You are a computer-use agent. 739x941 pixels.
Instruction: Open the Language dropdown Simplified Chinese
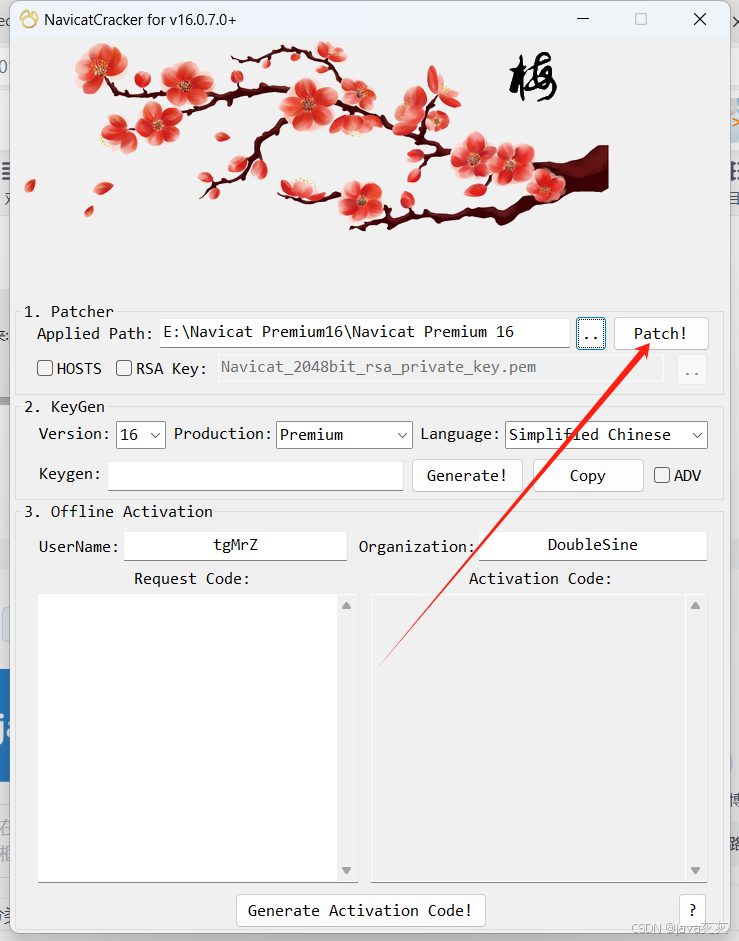tap(606, 434)
